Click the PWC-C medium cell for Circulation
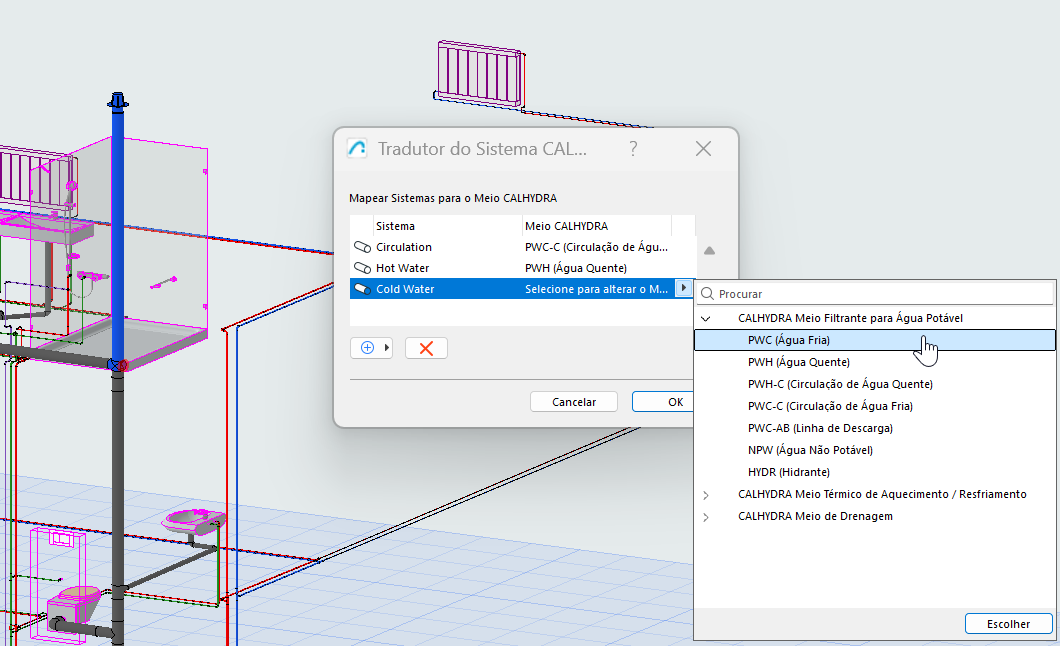The height and width of the screenshot is (646, 1060). (x=596, y=247)
